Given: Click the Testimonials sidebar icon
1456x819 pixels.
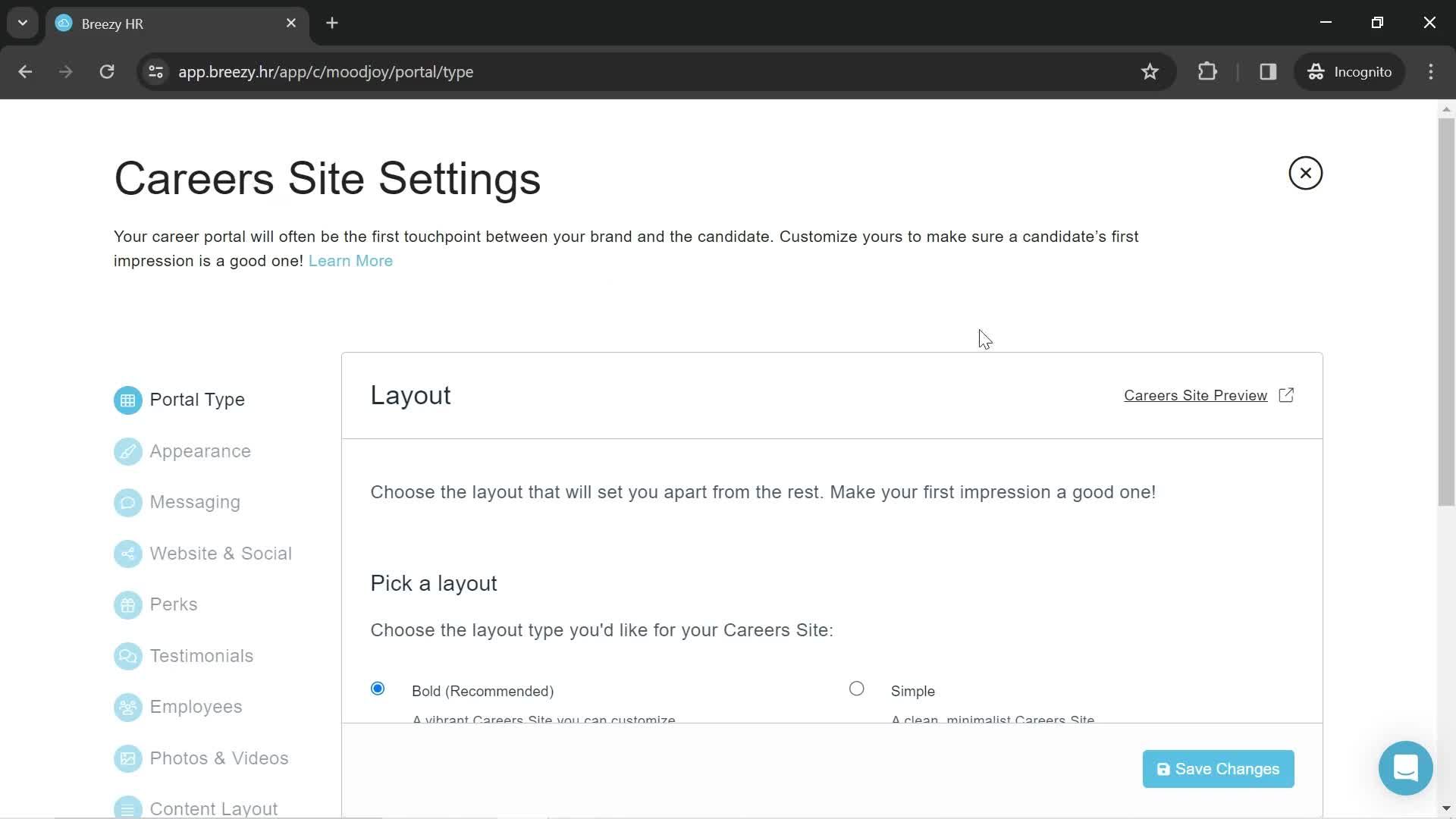Looking at the screenshot, I should pyautogui.click(x=128, y=655).
